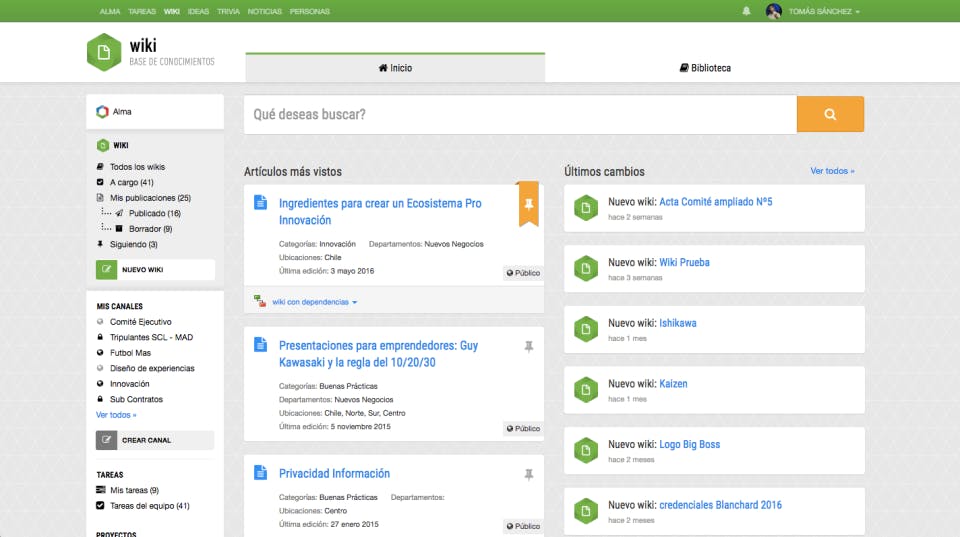Open the Kaizen wiki link
This screenshot has width=960, height=537.
click(673, 383)
